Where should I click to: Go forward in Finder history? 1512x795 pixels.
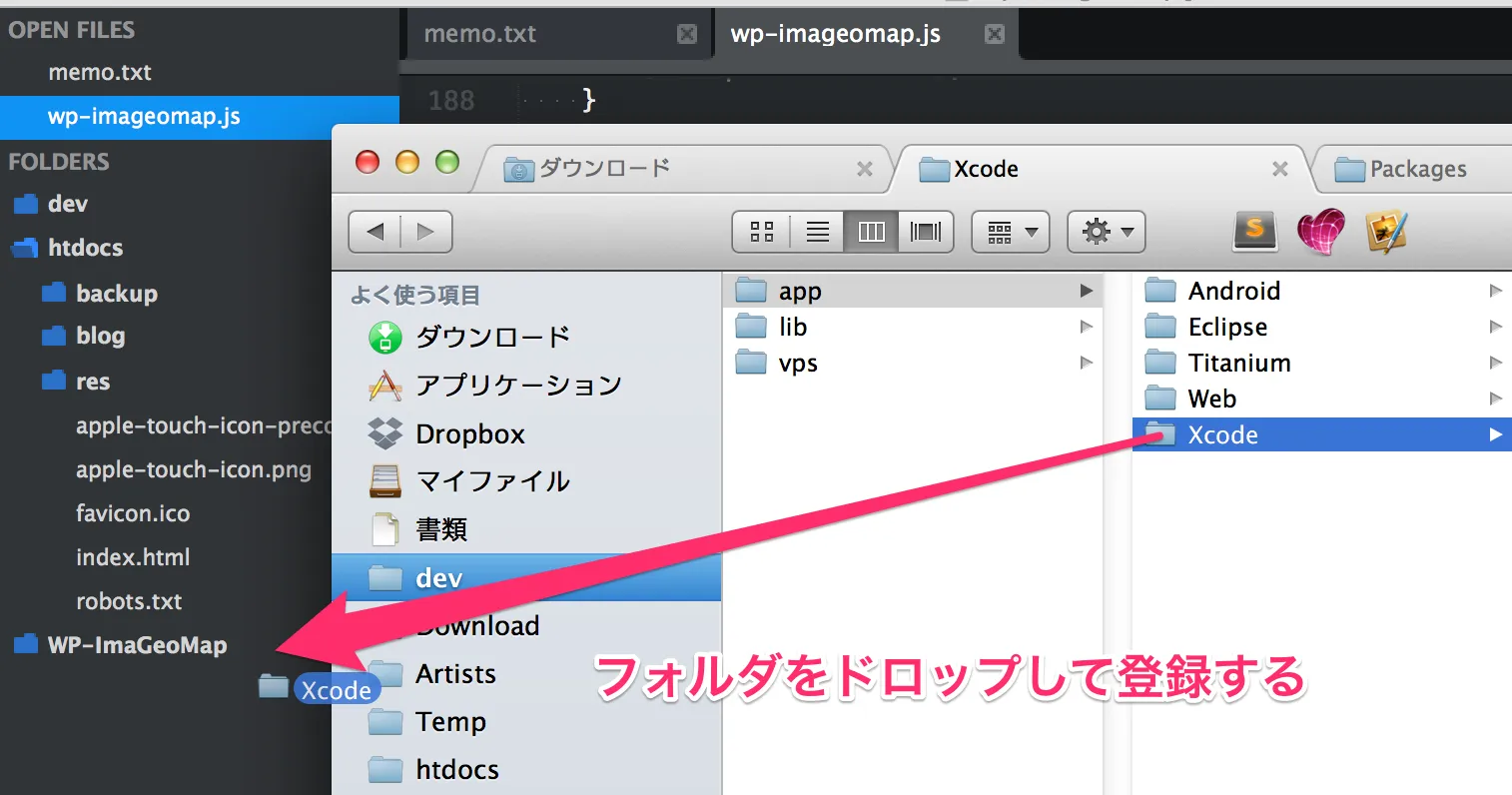point(426,232)
